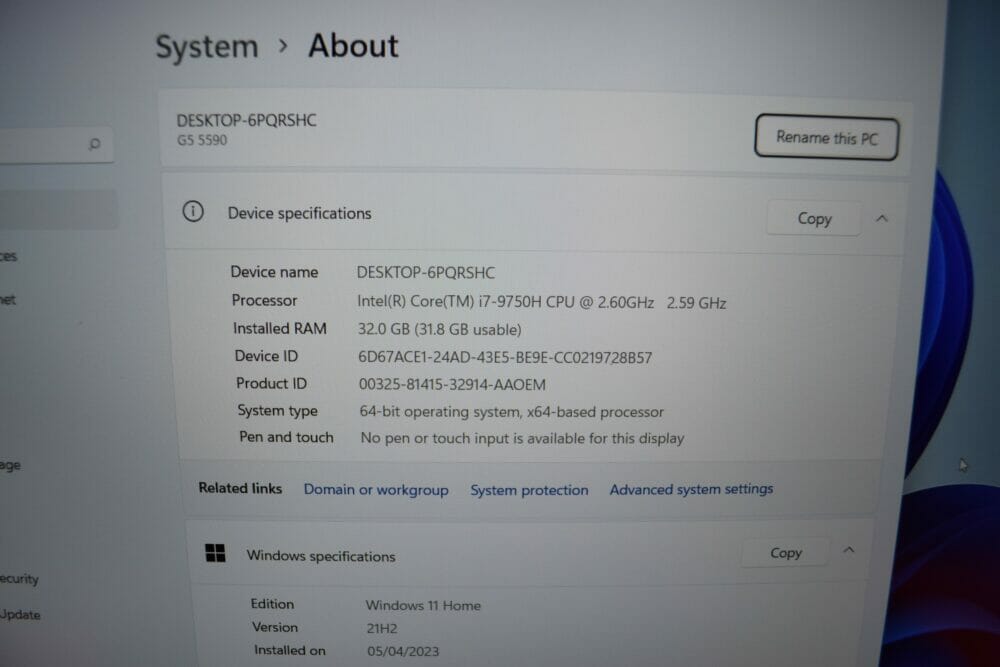Click the Device specifications heading text
Viewport: 1000px width, 667px height.
pos(299,213)
